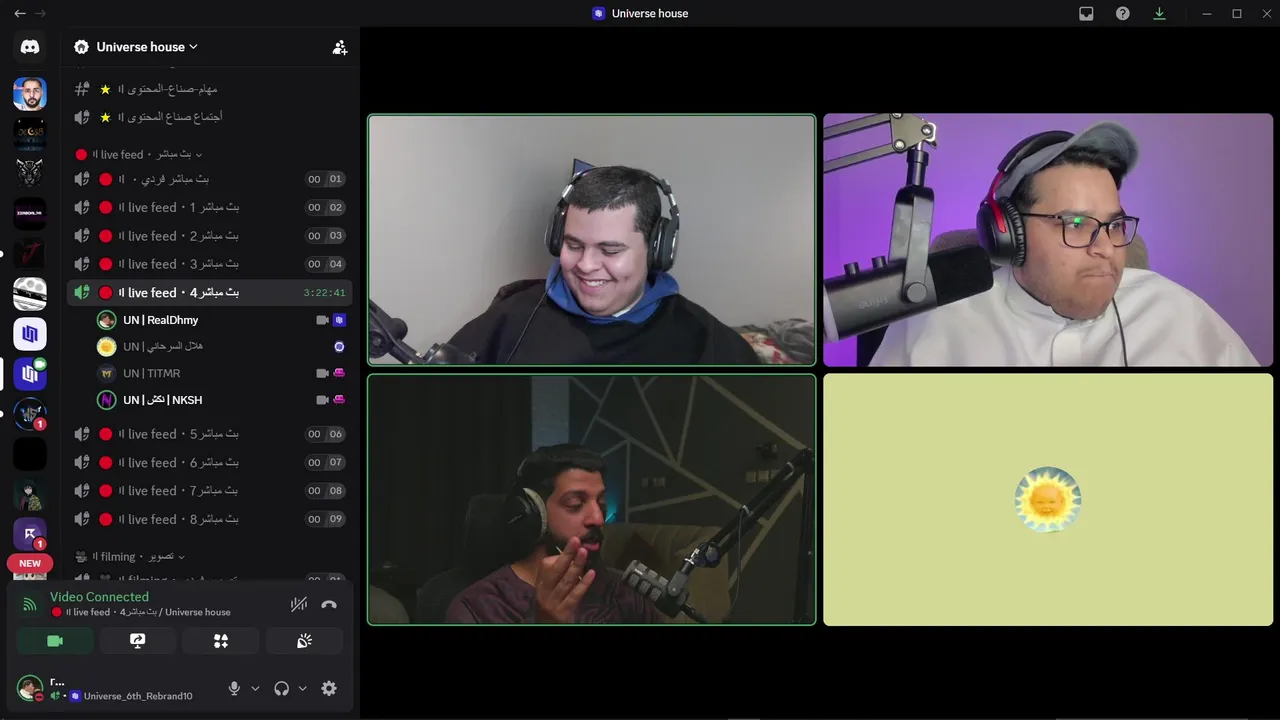Open UN | هلال السرحاني participant entry
The height and width of the screenshot is (720, 1280).
(x=221, y=346)
